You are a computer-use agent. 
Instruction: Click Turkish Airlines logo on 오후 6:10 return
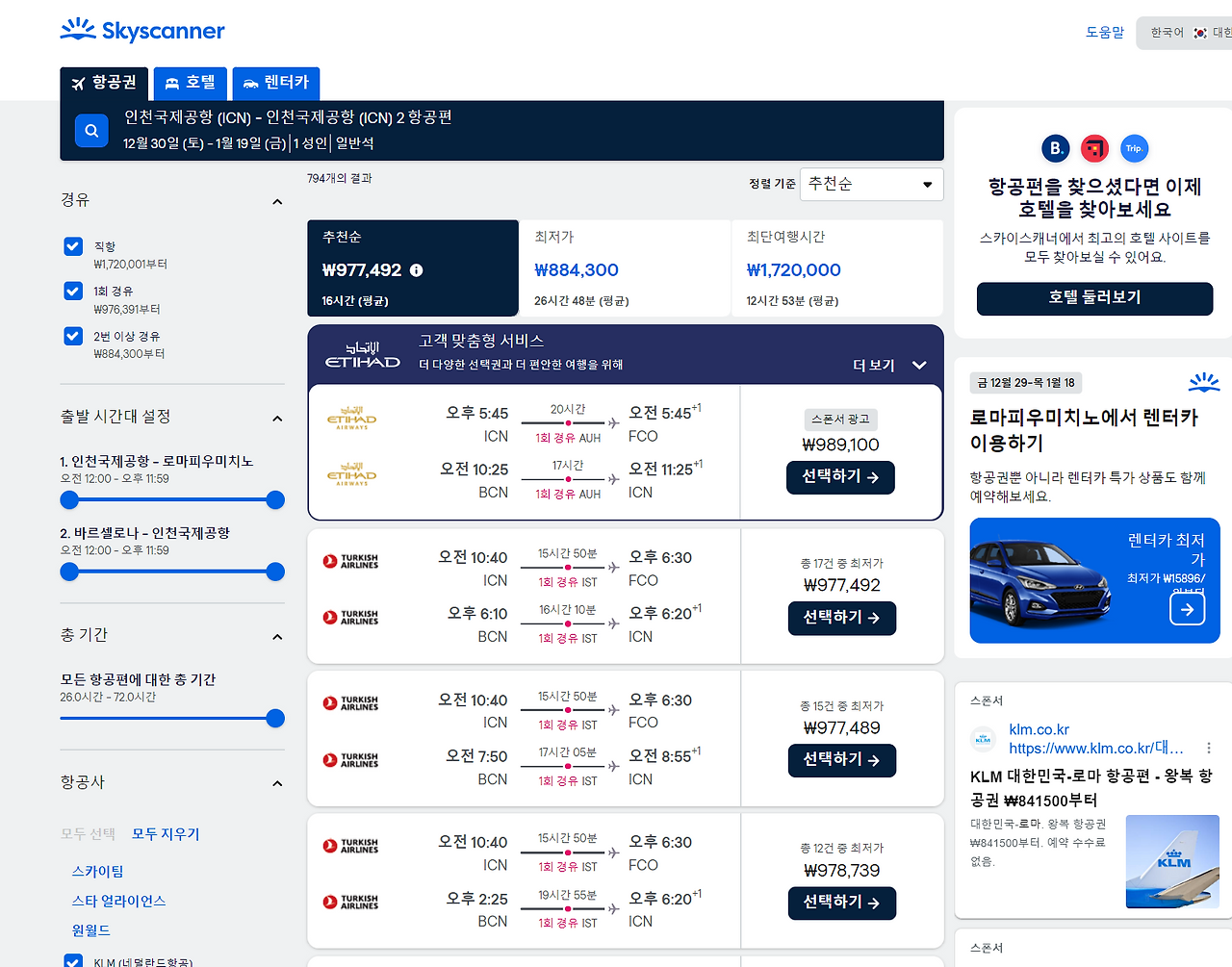[x=350, y=617]
